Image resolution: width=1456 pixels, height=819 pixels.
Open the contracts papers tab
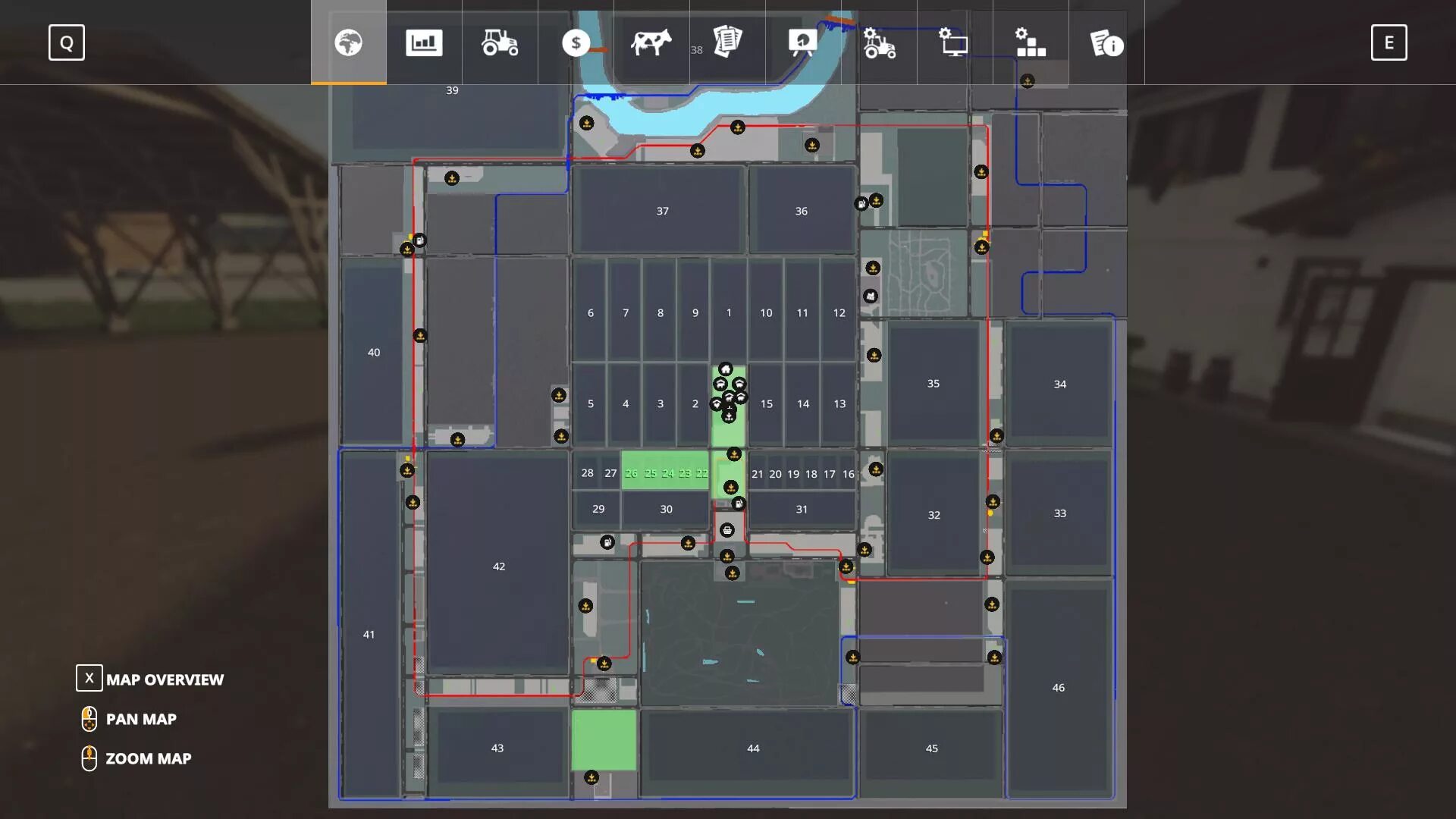pos(727,41)
